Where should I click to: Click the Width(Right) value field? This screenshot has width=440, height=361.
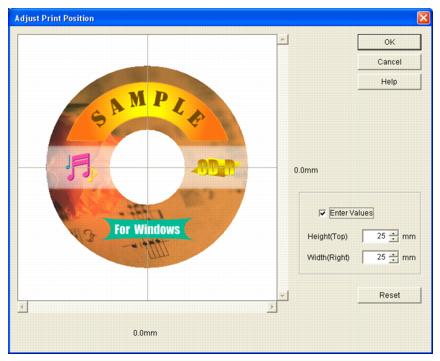(x=375, y=257)
